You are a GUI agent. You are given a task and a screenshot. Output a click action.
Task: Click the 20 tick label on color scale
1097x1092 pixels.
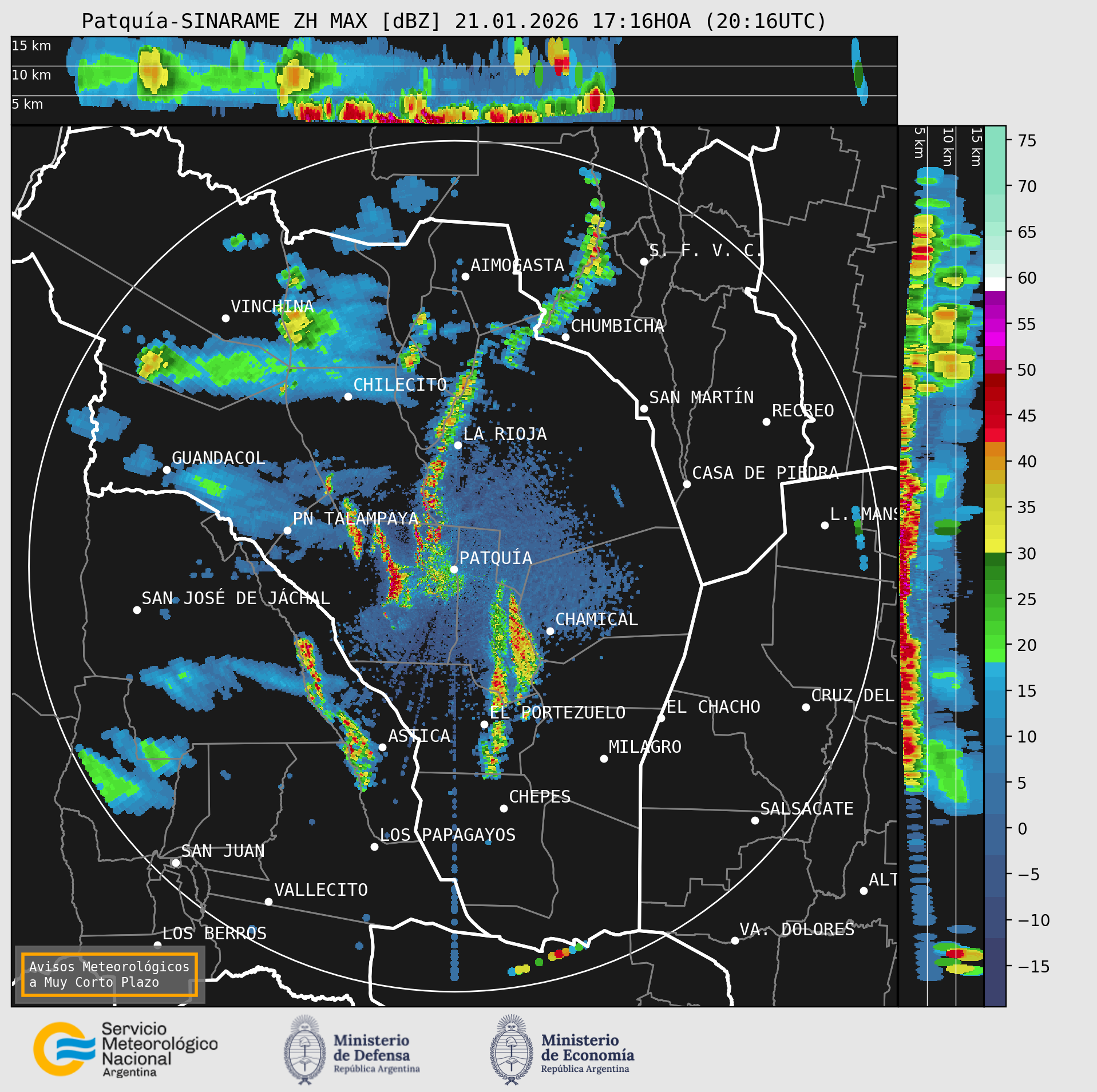(x=1027, y=645)
